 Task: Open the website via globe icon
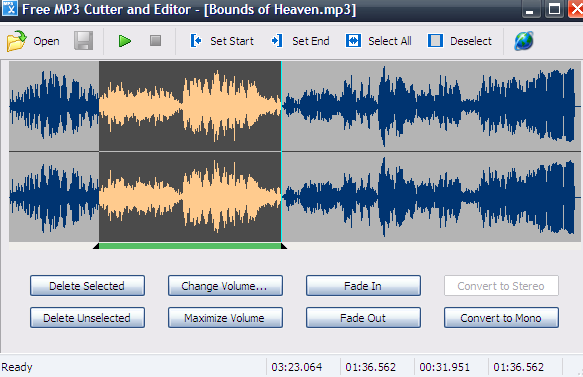tap(524, 41)
